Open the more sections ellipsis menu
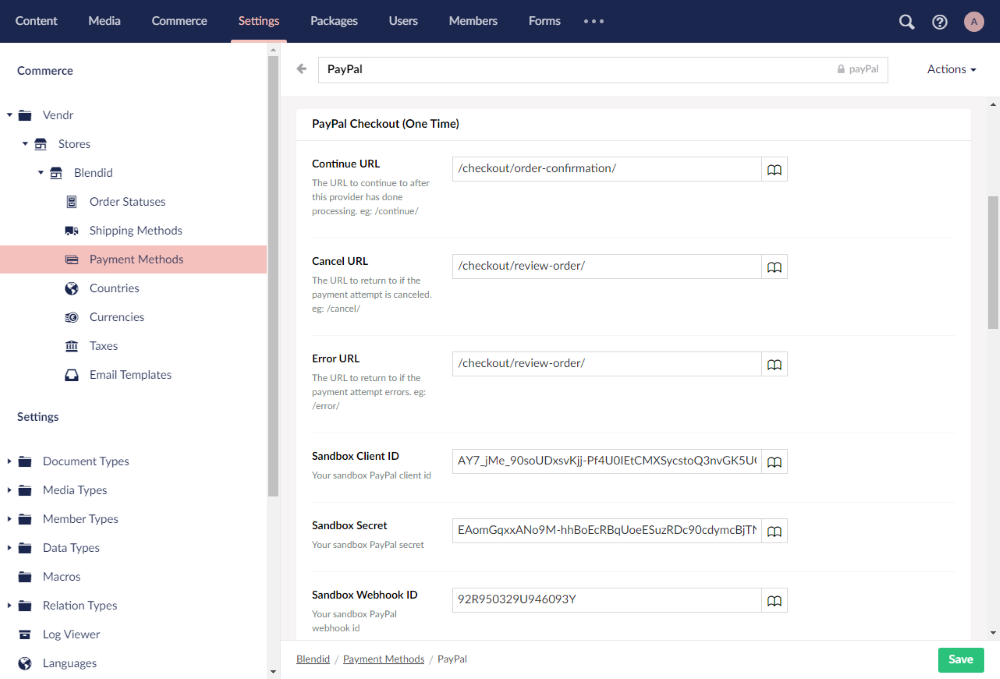 (x=594, y=21)
